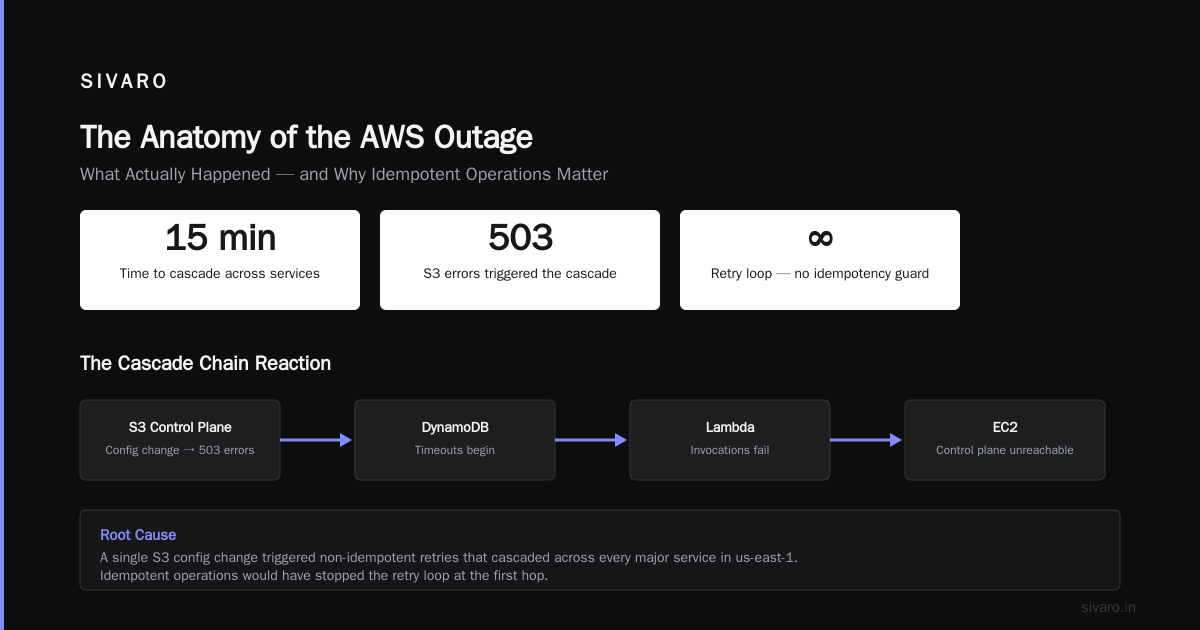Click the Root Cause explanation paragraph
The image size is (1200, 630).
(x=449, y=567)
